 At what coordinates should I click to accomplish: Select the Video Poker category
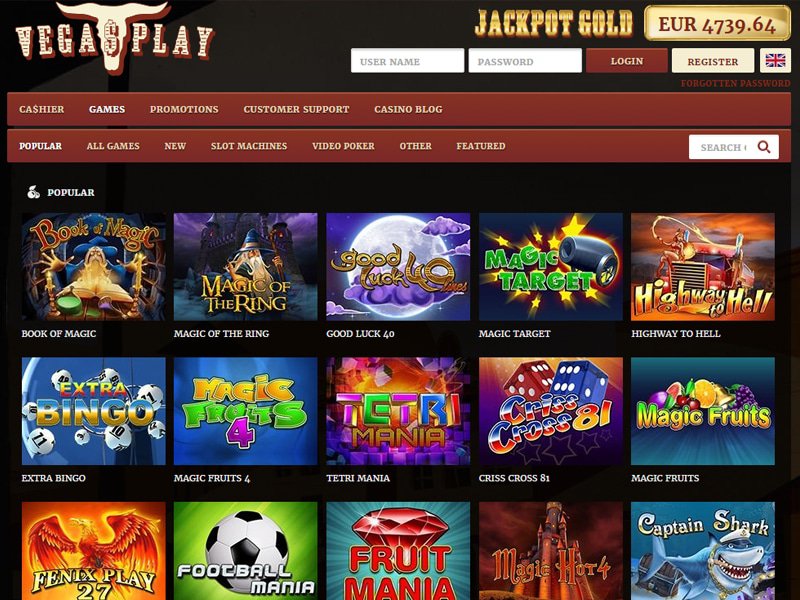pyautogui.click(x=343, y=146)
